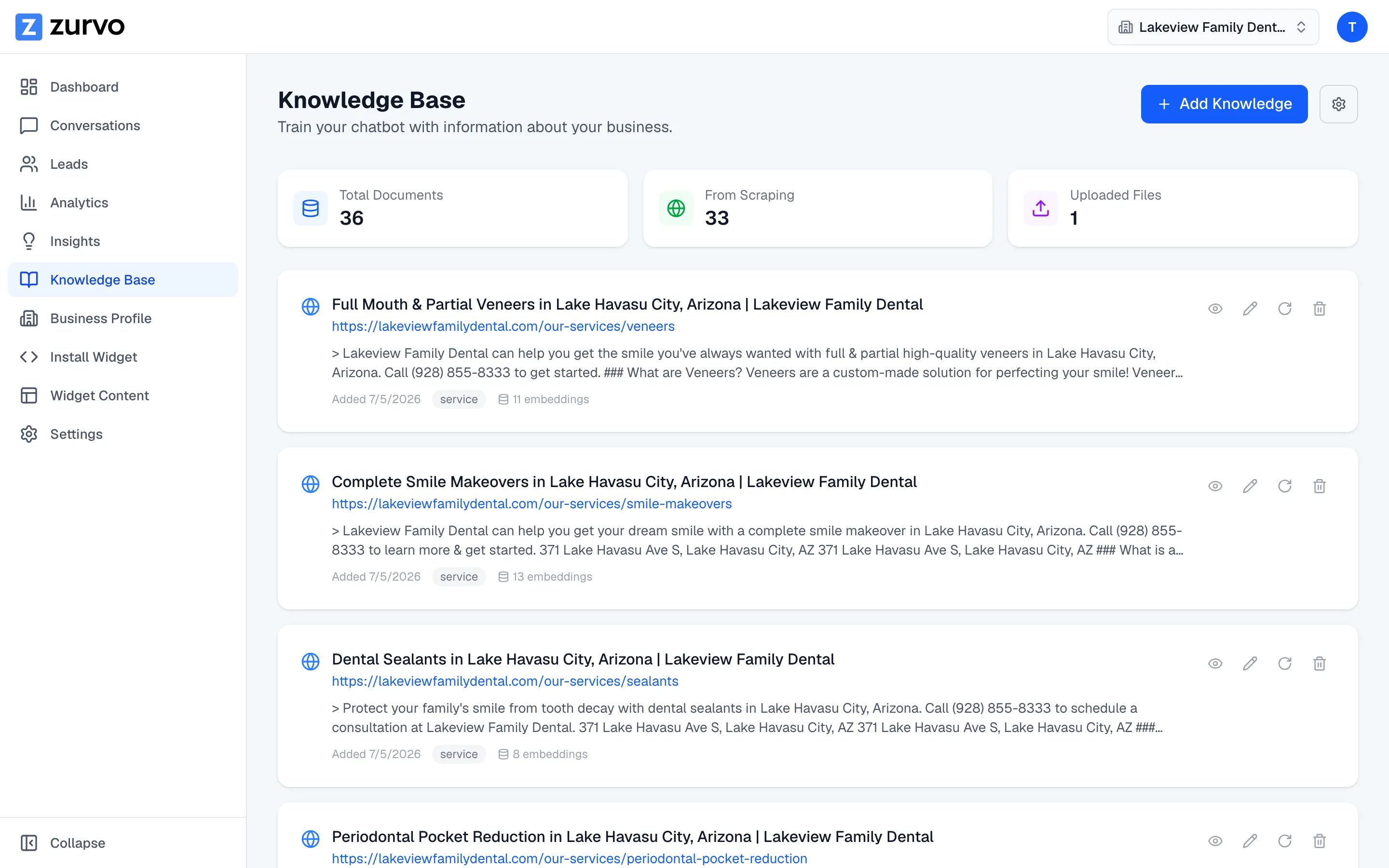The width and height of the screenshot is (1389, 868).
Task: Open Widget Content page
Action: (123, 395)
